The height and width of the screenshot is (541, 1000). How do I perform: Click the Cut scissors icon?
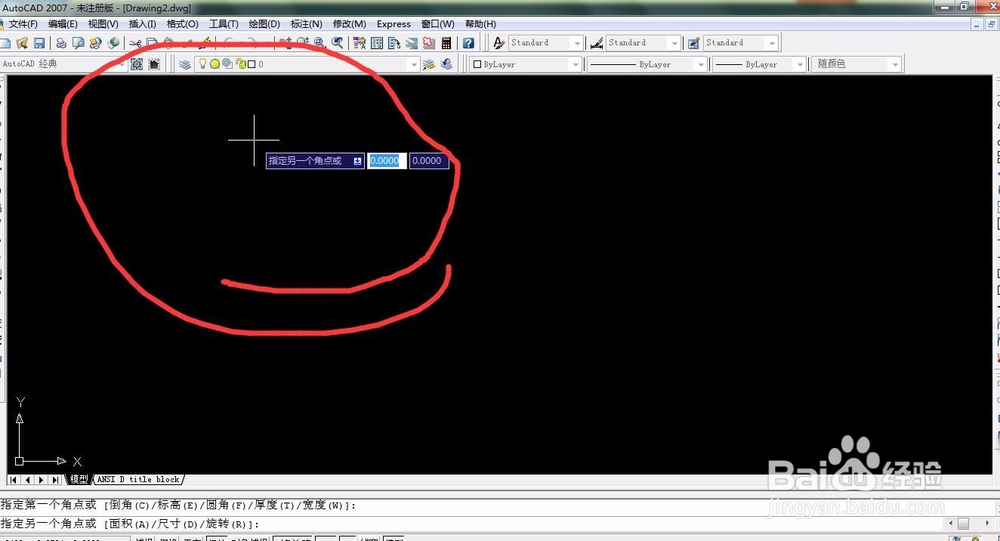pos(135,43)
